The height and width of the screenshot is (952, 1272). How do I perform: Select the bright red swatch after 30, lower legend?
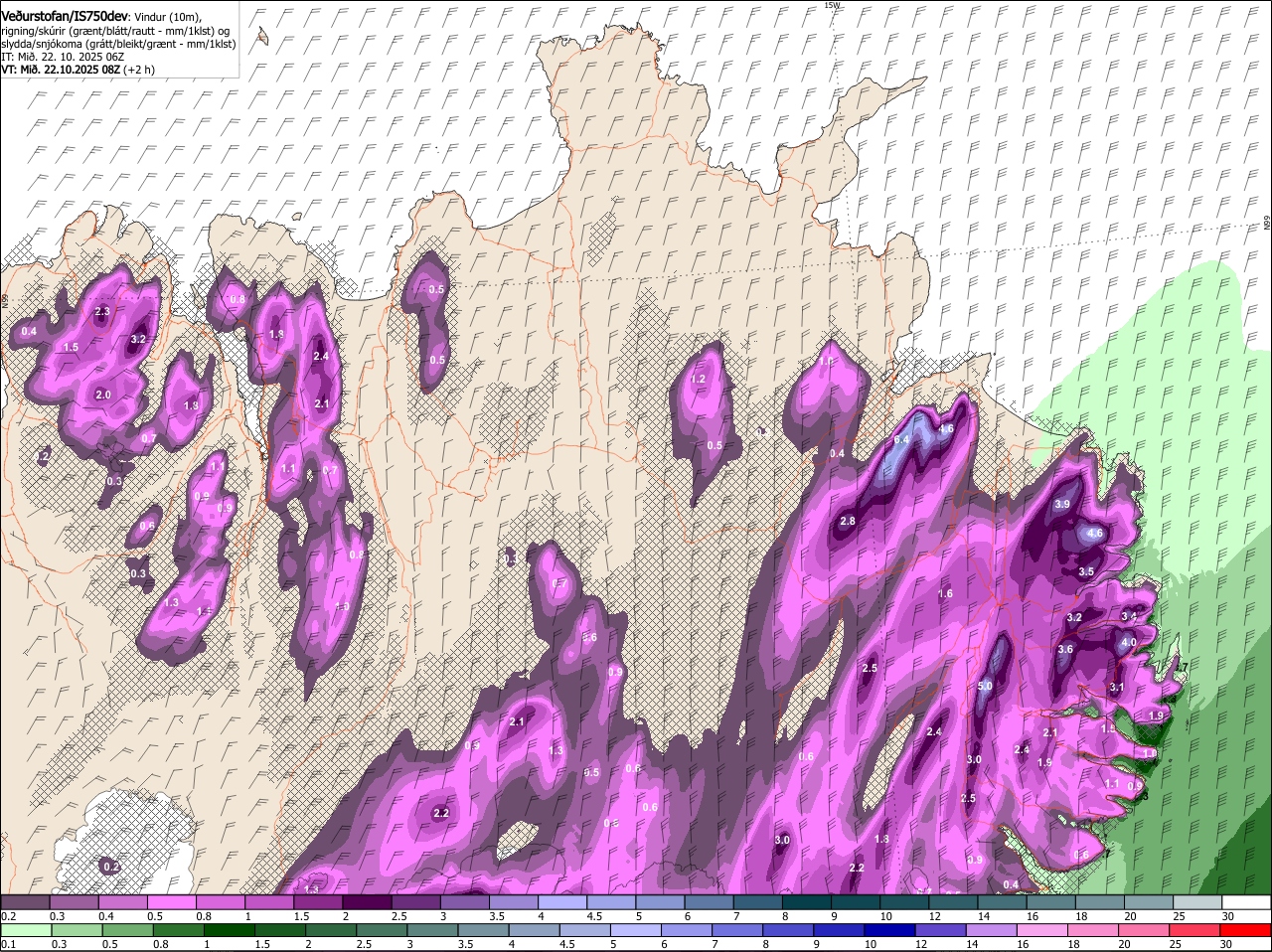1247,930
